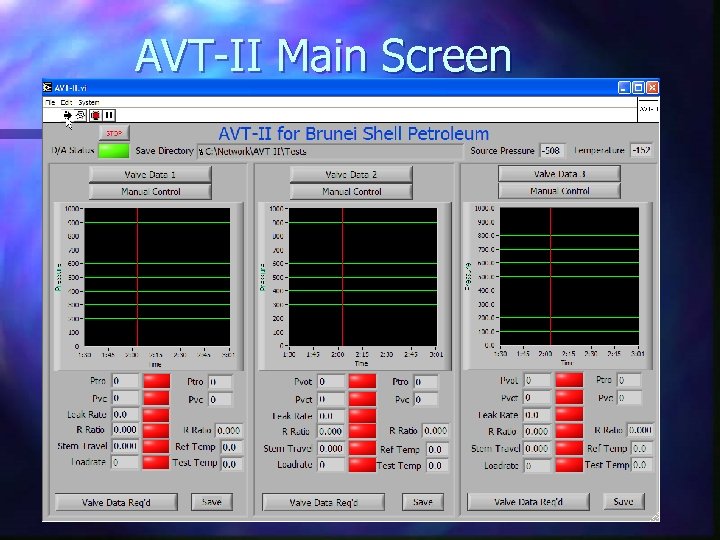
Task: Click the red LED beside Loadrate in the Valve Data 2 panel
Action: click(362, 464)
